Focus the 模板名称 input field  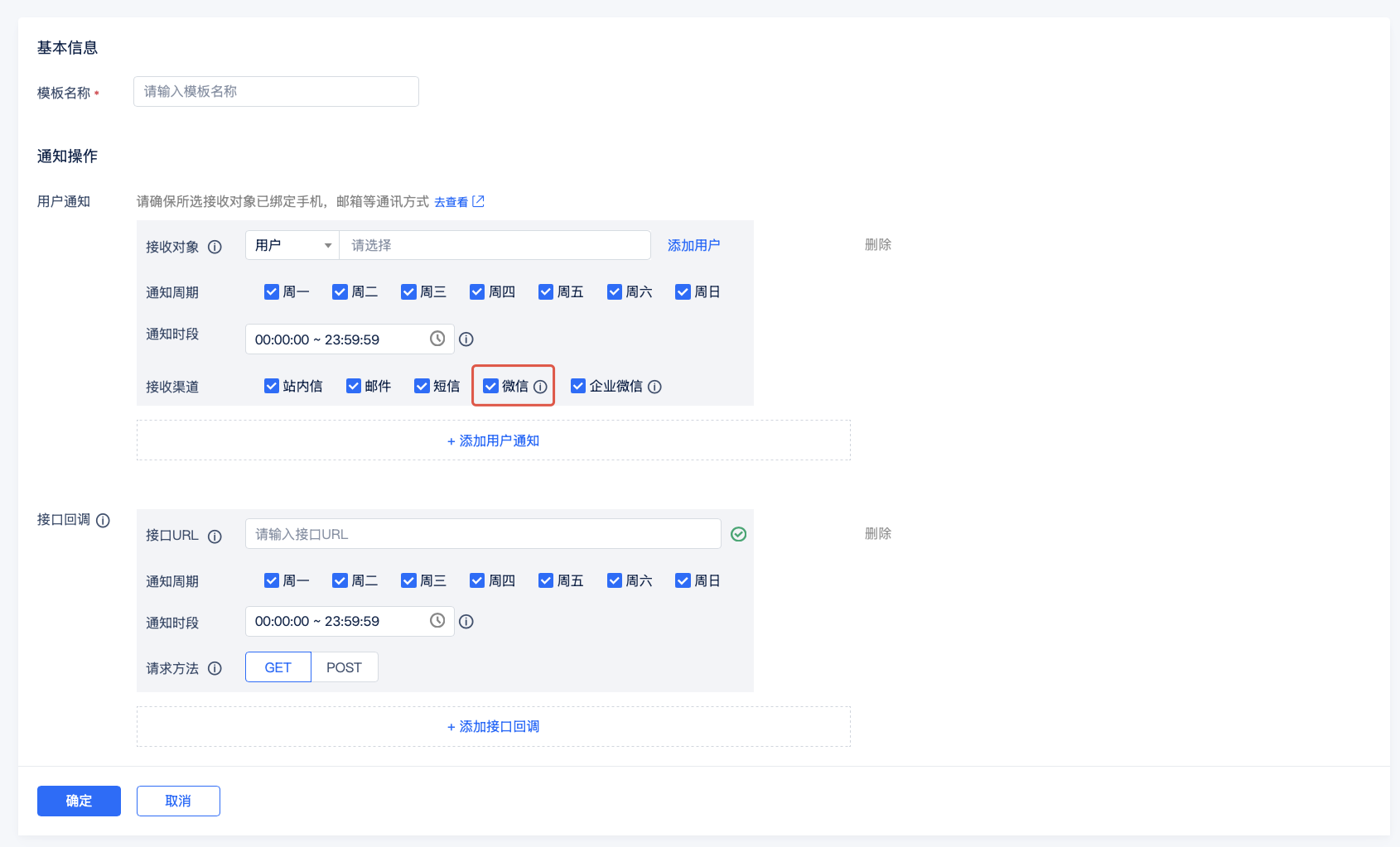tap(276, 91)
